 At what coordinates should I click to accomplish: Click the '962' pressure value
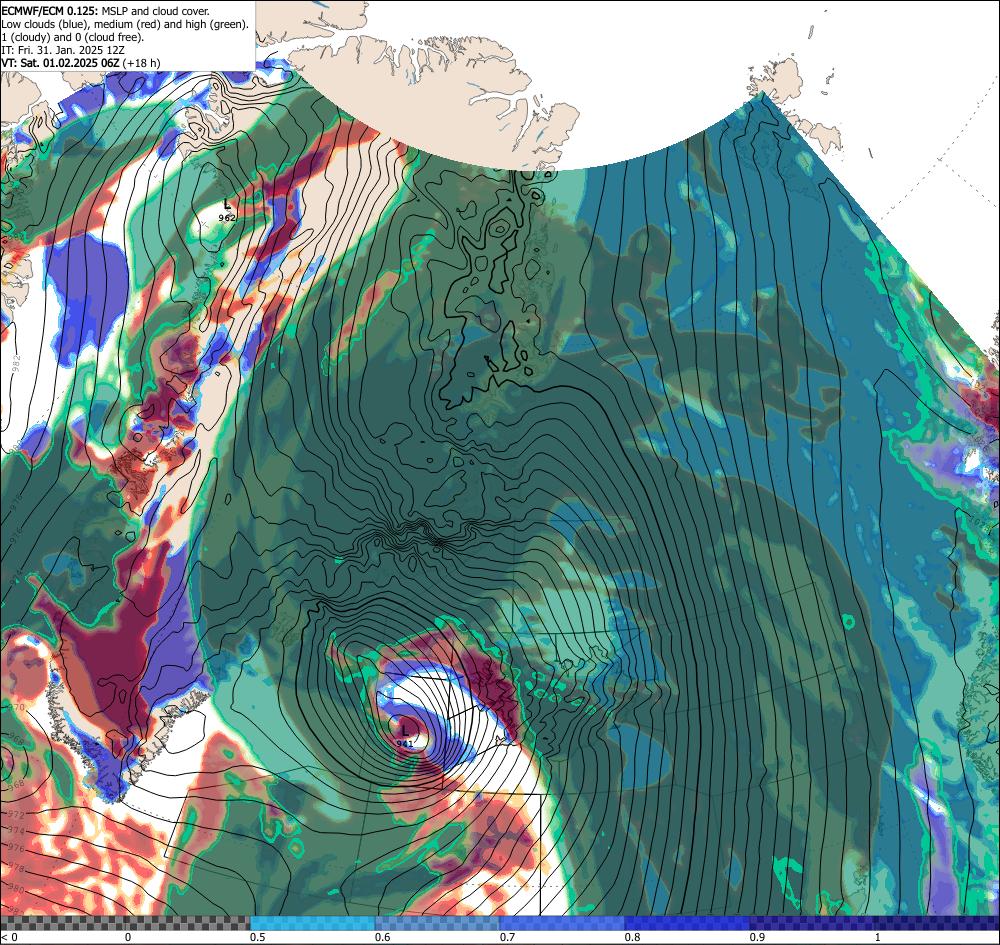[x=227, y=217]
